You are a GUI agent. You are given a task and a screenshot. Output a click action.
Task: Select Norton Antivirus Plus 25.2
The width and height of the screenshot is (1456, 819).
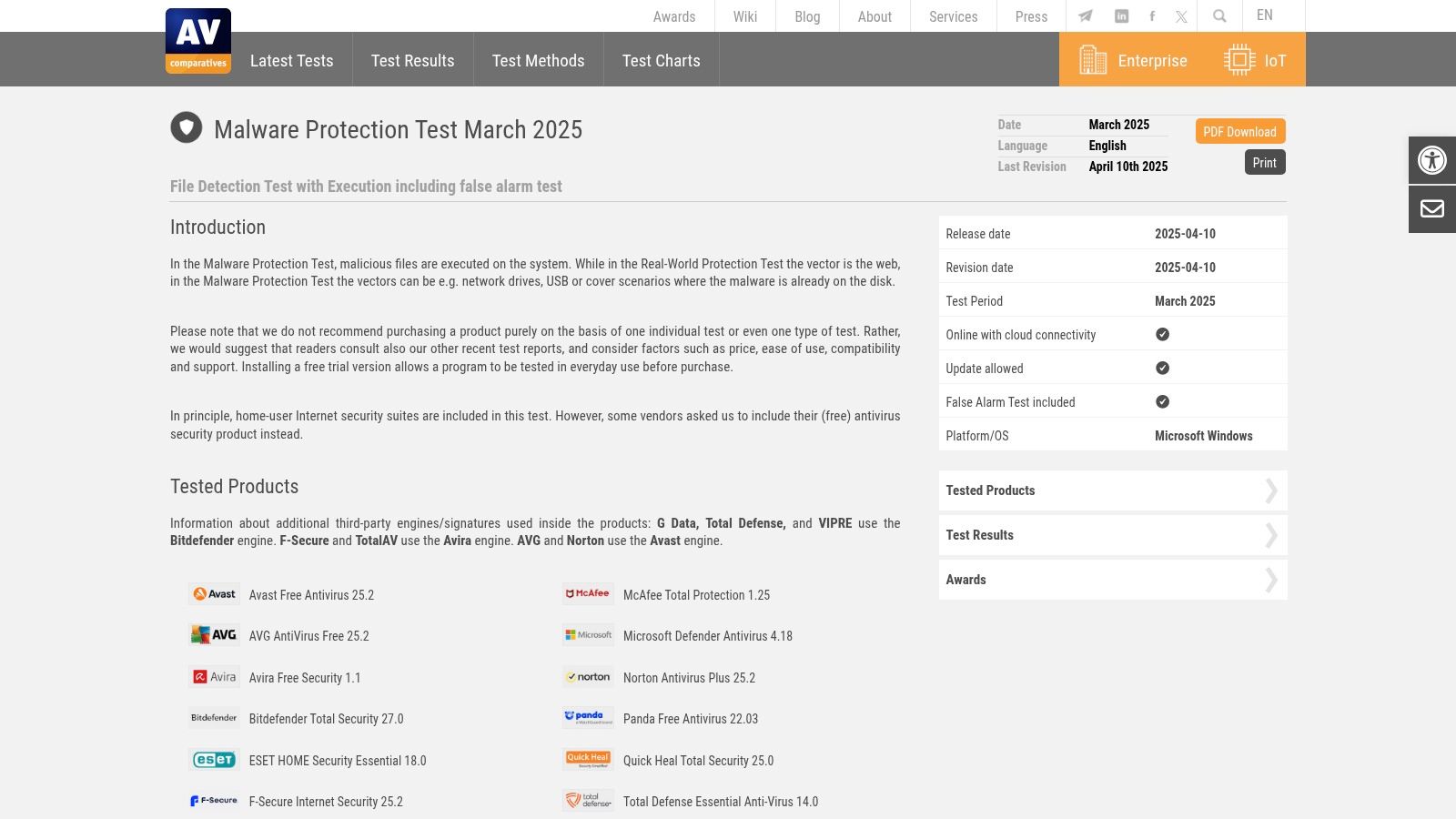pyautogui.click(x=689, y=678)
